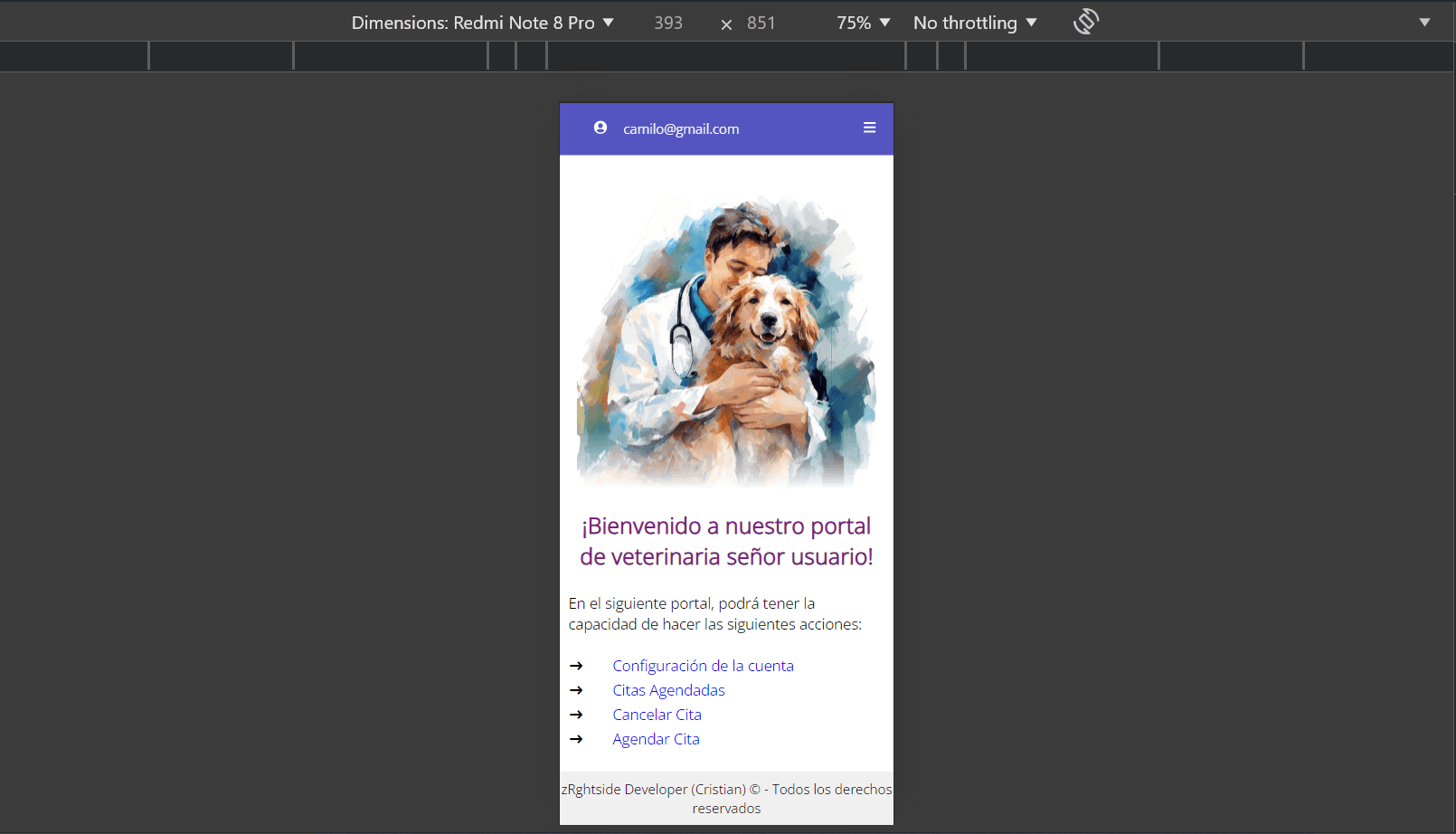Click arrow icon beside Configuración de la cuenta
Viewport: 1456px width, 834px height.
tap(576, 666)
